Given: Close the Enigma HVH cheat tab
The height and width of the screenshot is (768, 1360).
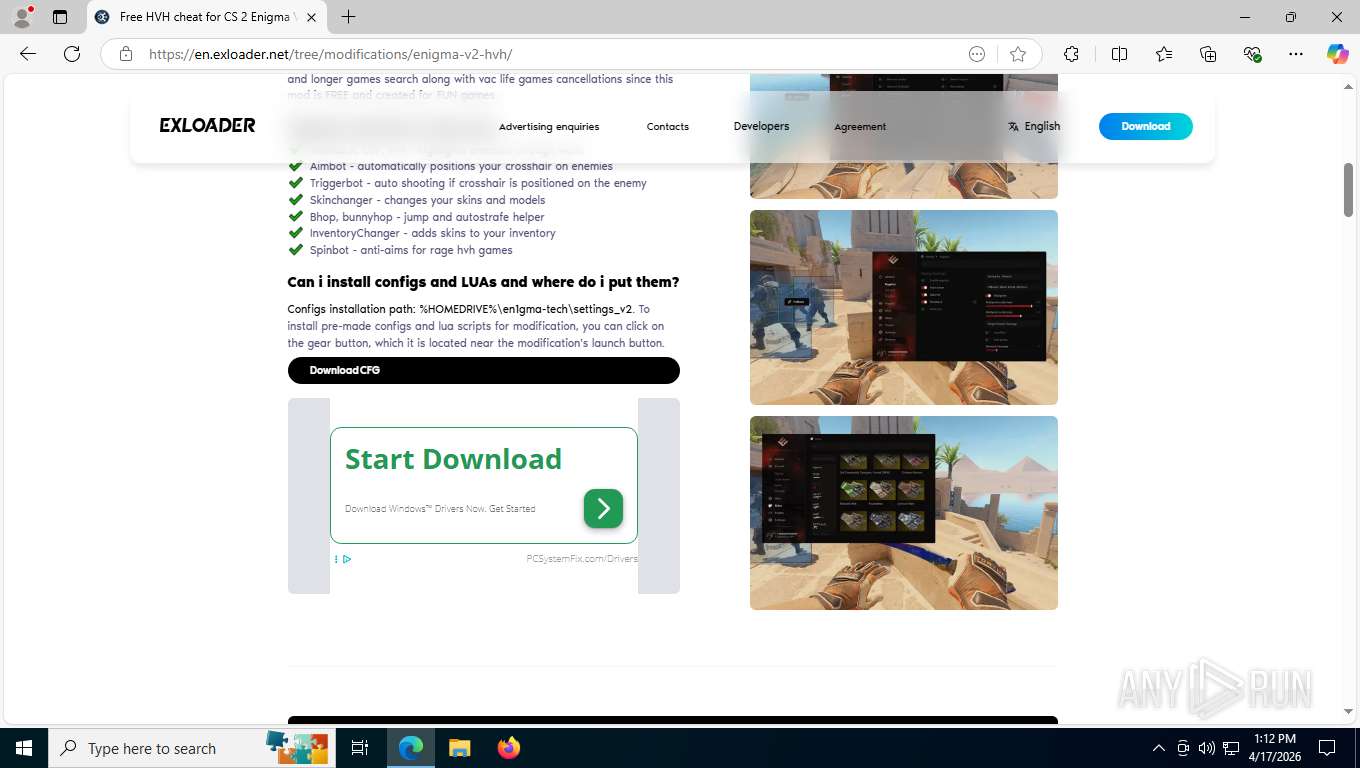Looking at the screenshot, I should tap(311, 17).
